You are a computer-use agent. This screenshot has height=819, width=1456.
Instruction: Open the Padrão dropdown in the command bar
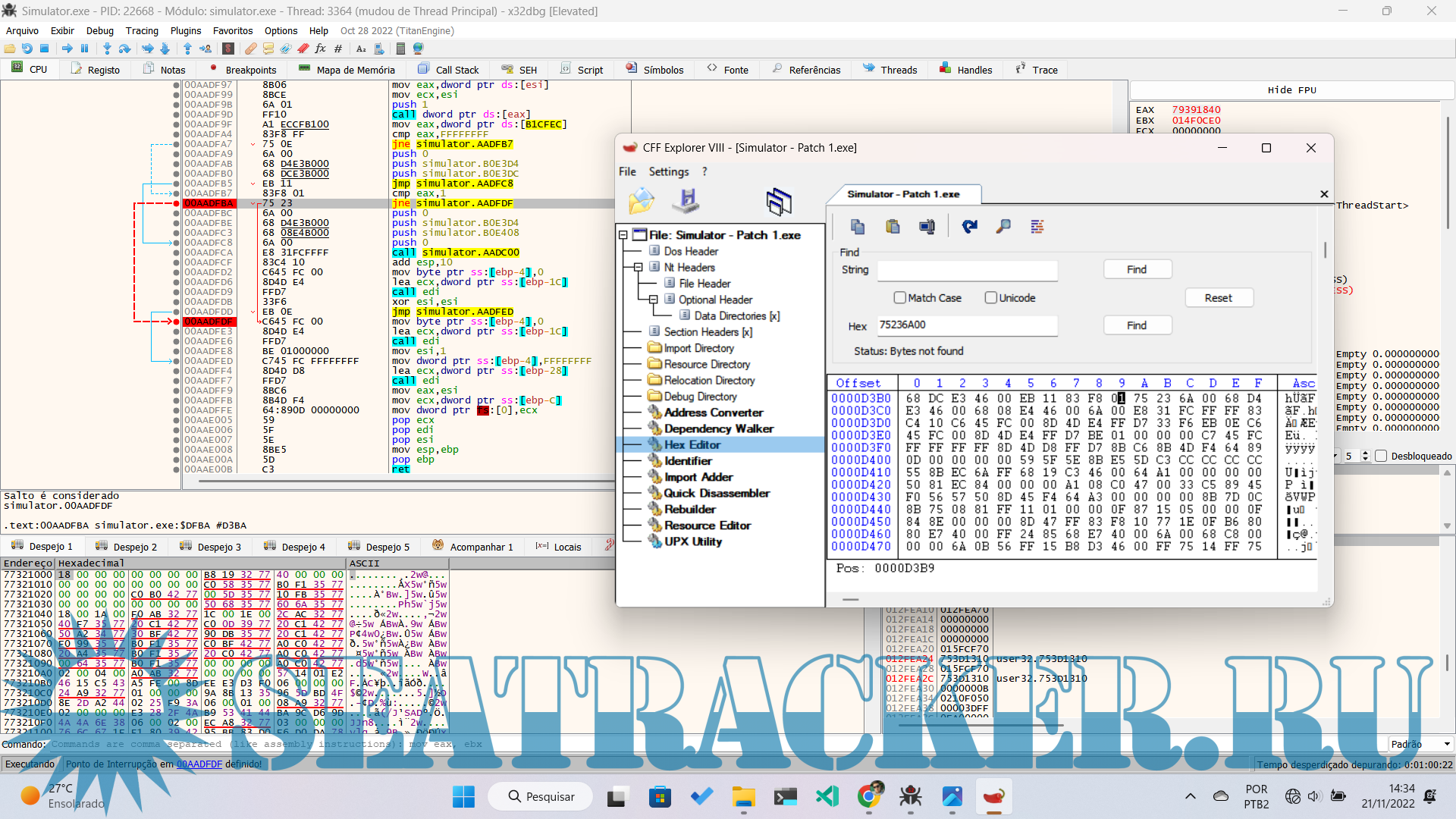tap(1420, 744)
